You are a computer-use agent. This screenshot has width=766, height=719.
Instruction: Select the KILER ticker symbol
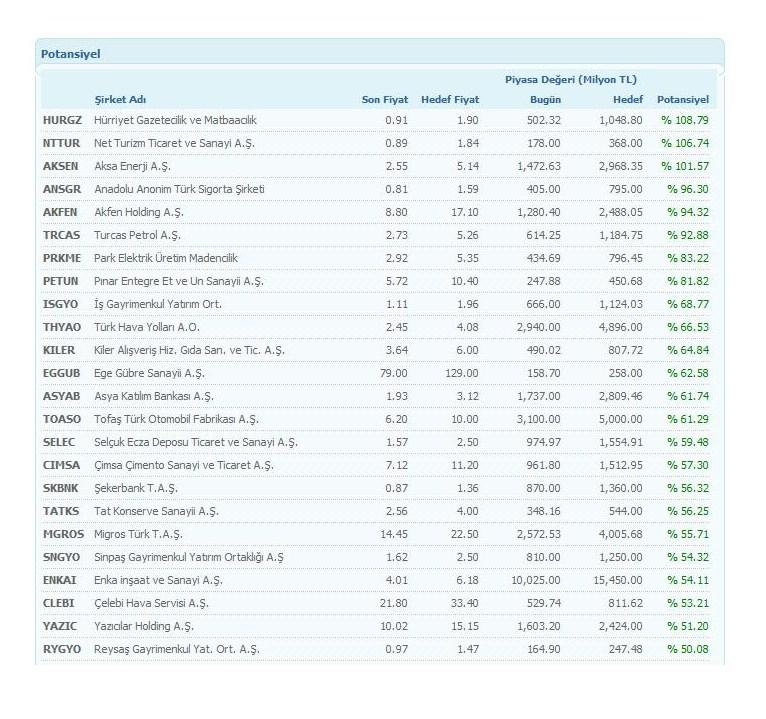coord(59,350)
